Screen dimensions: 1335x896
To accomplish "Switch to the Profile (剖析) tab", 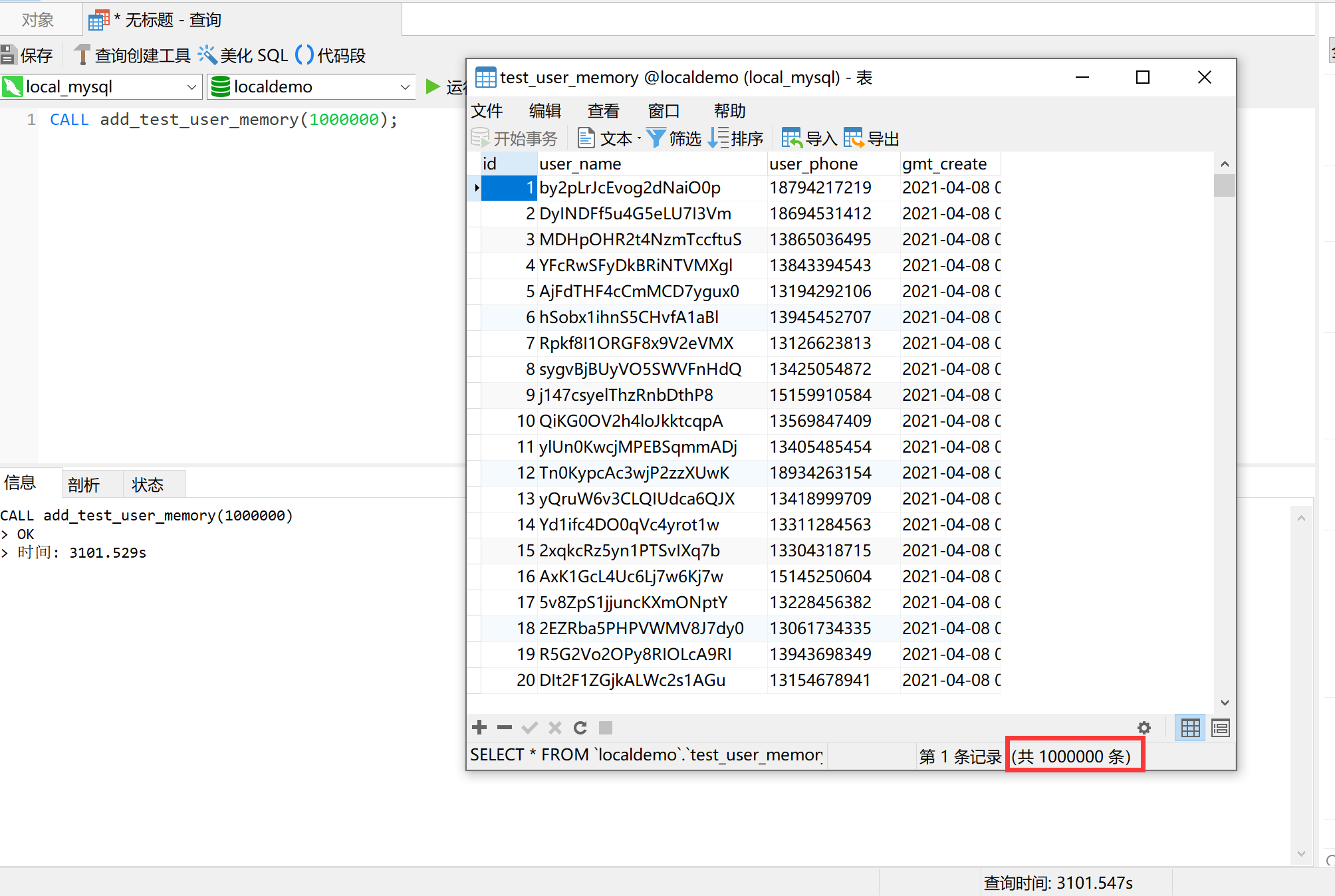I will (x=84, y=485).
